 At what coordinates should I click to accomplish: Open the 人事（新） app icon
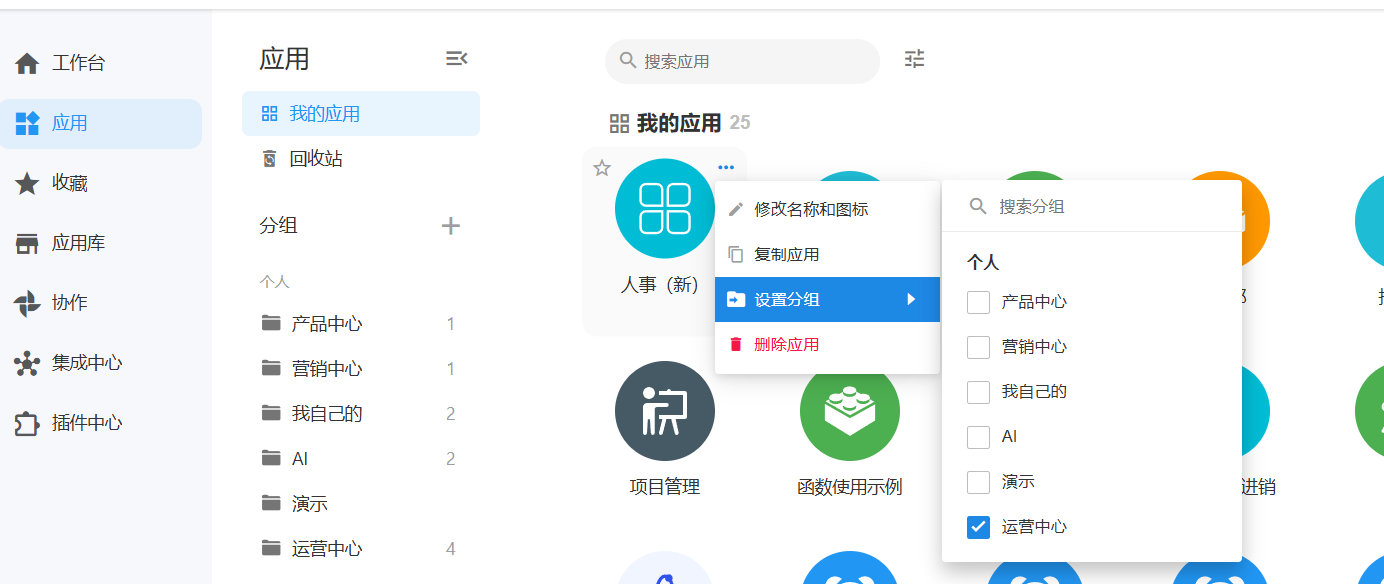664,208
